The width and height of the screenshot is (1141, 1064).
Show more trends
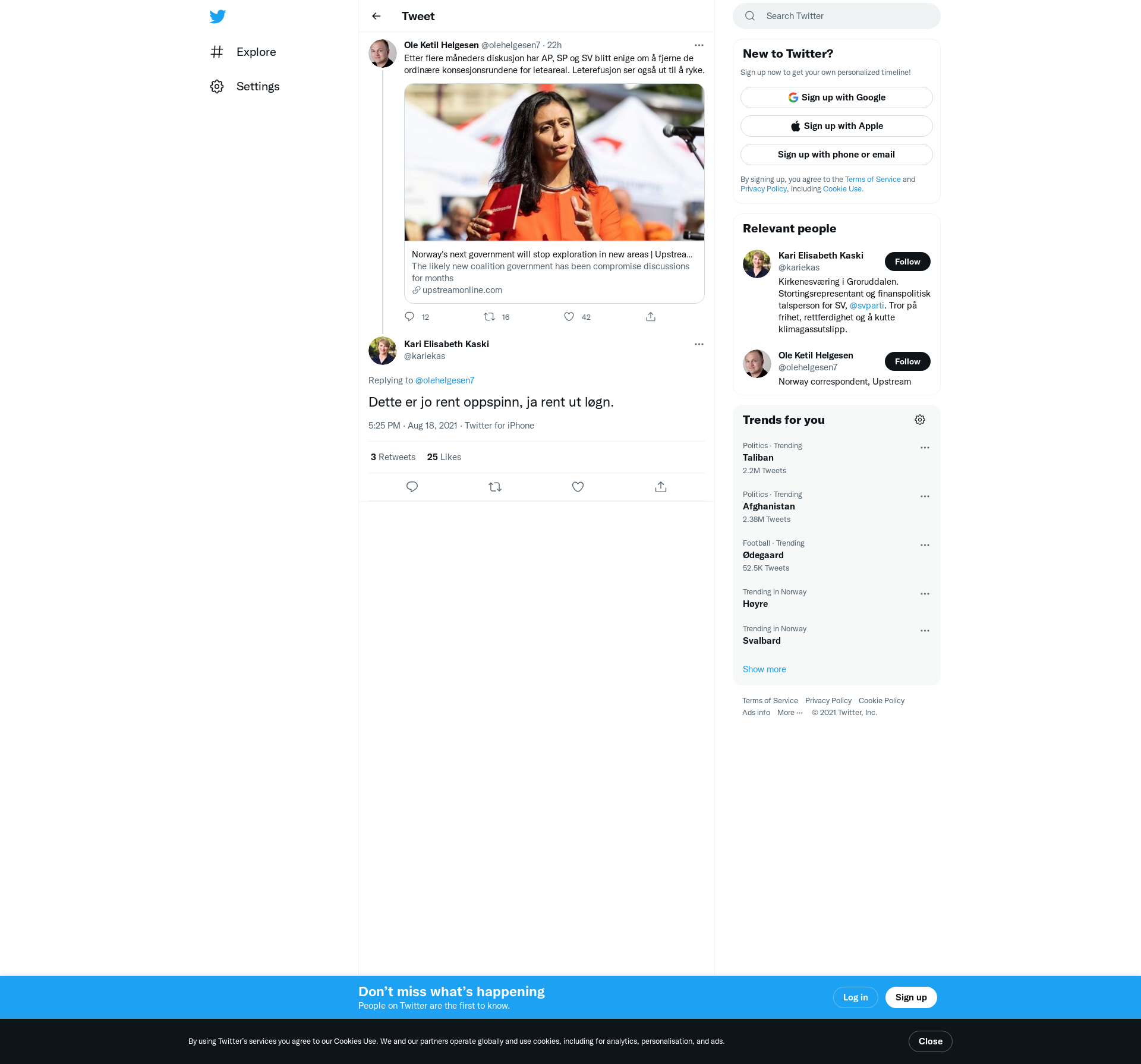pyautogui.click(x=764, y=669)
